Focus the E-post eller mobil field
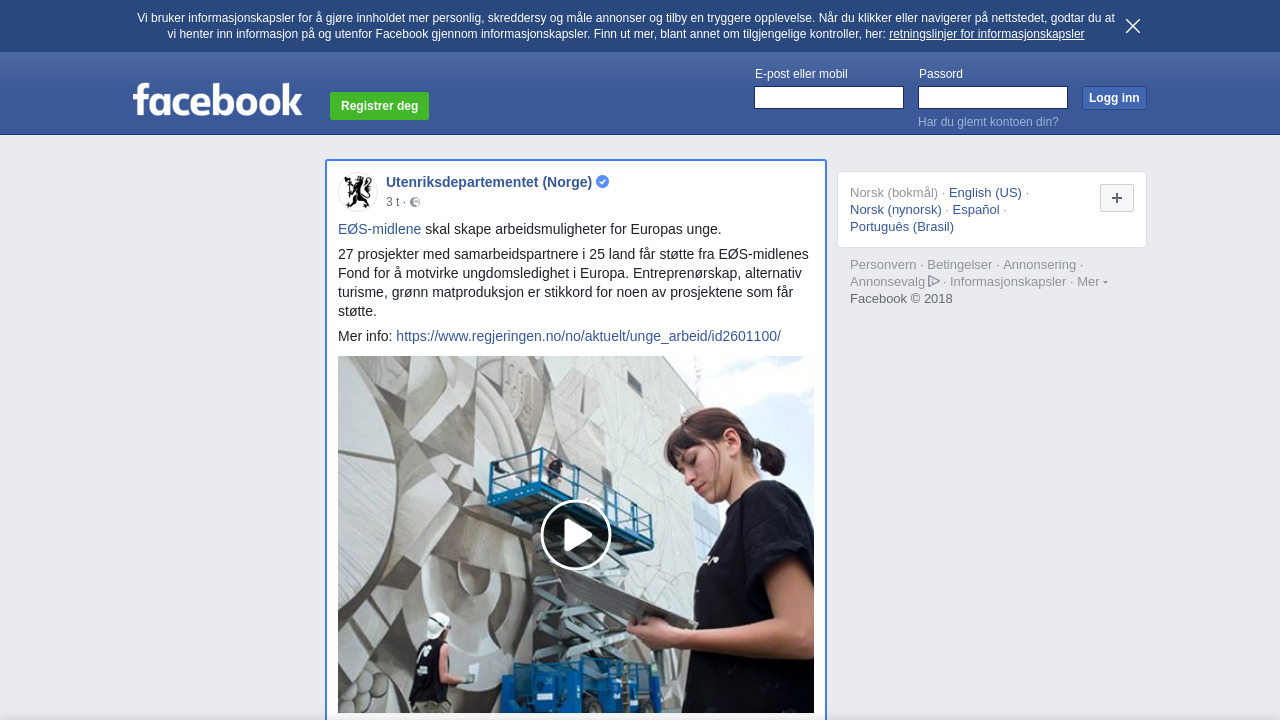Image resolution: width=1280 pixels, height=720 pixels. [x=829, y=97]
